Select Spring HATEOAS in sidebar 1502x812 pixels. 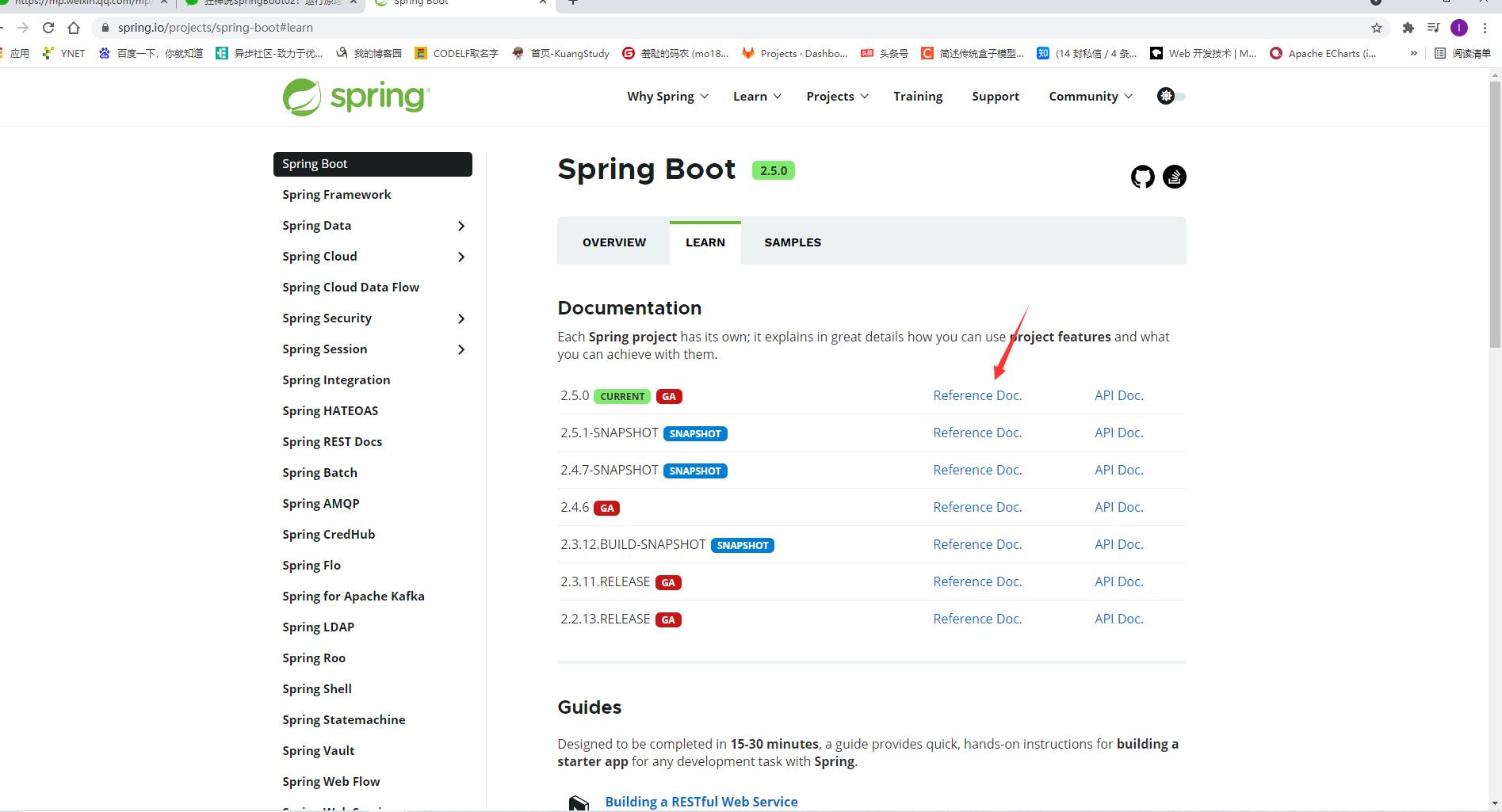point(331,411)
